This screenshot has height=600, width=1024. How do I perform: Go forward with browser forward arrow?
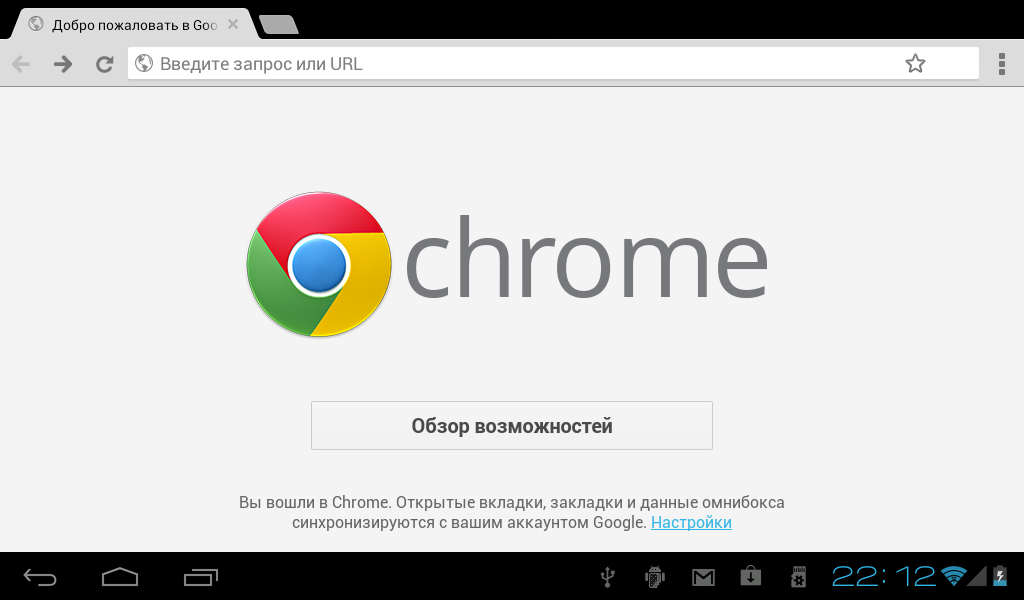63,64
